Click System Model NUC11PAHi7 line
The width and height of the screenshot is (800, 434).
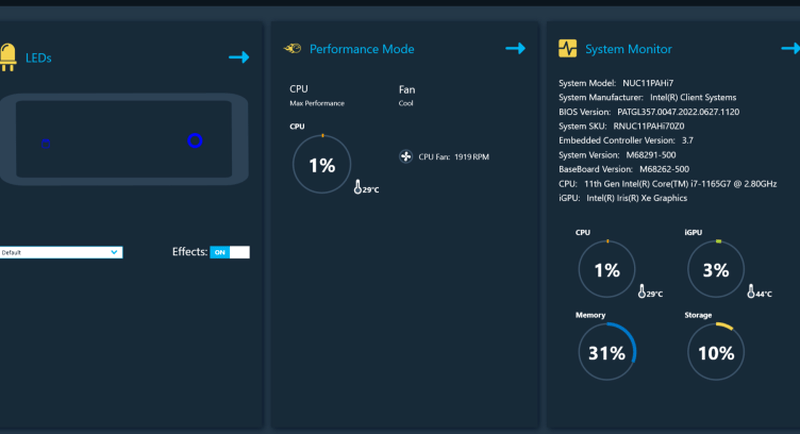[616, 83]
